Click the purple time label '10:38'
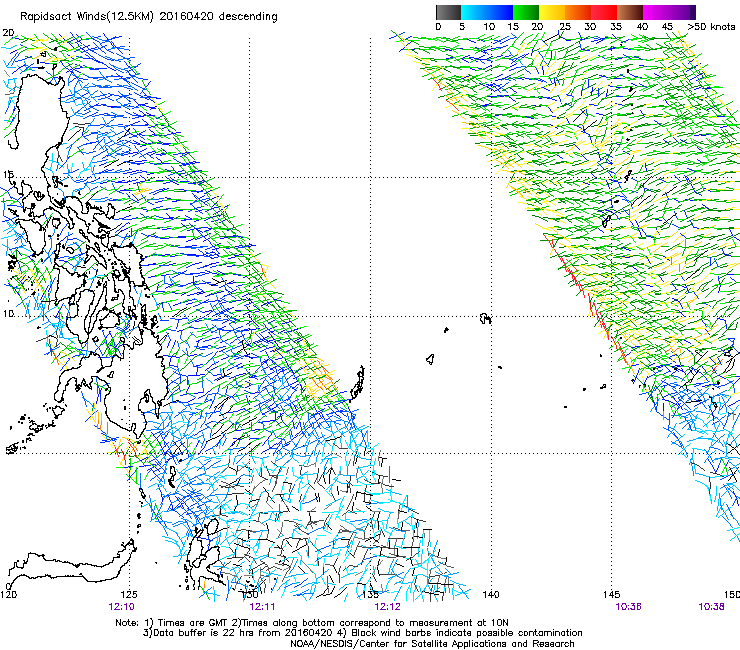The height and width of the screenshot is (650, 740). tap(711, 607)
